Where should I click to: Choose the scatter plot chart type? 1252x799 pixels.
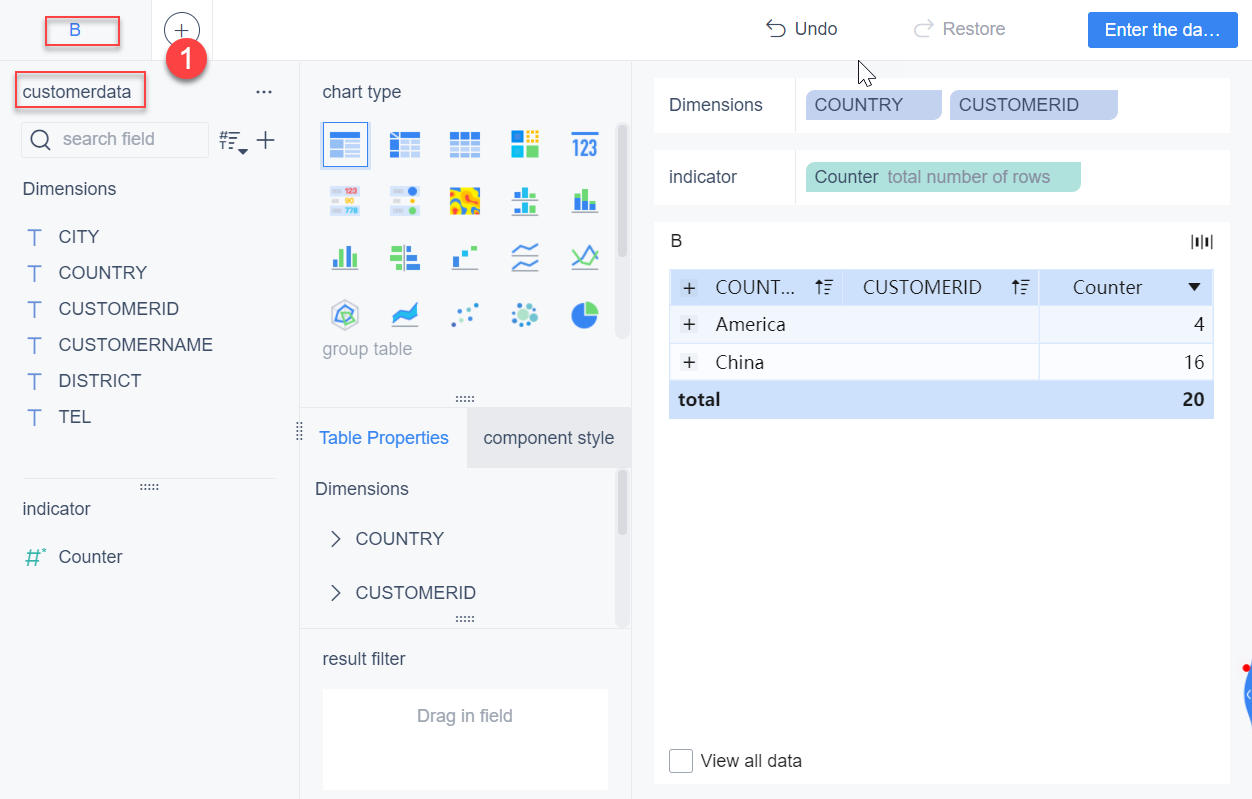[x=464, y=314]
